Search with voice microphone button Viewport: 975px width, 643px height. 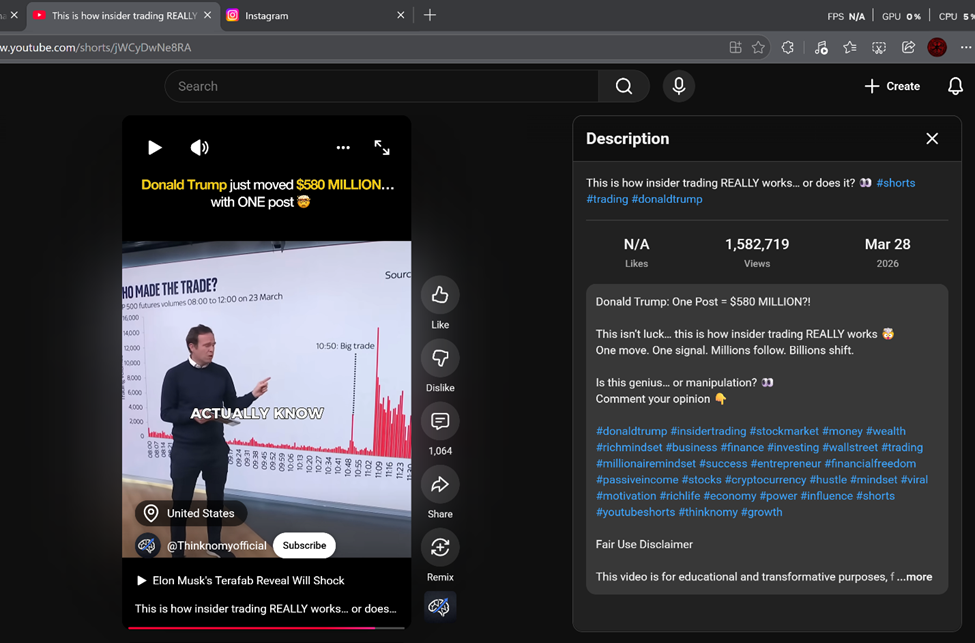pos(679,86)
